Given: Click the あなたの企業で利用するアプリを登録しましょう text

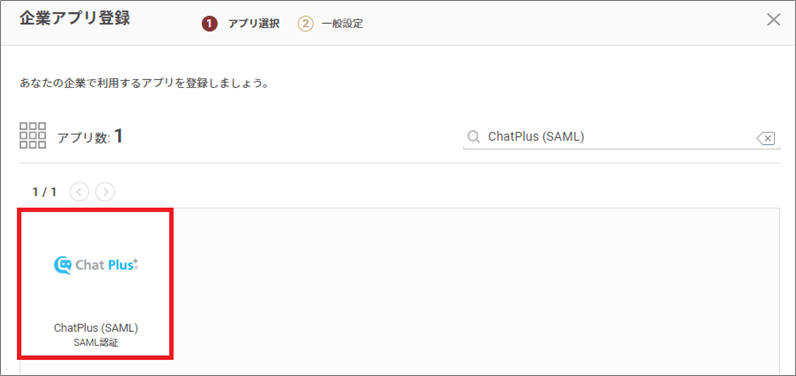Looking at the screenshot, I should pyautogui.click(x=144, y=83).
